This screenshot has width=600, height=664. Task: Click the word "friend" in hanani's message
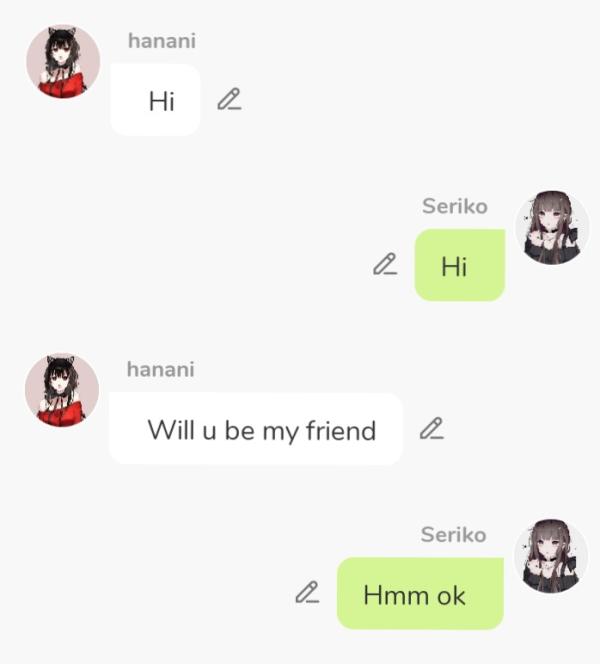pos(341,430)
